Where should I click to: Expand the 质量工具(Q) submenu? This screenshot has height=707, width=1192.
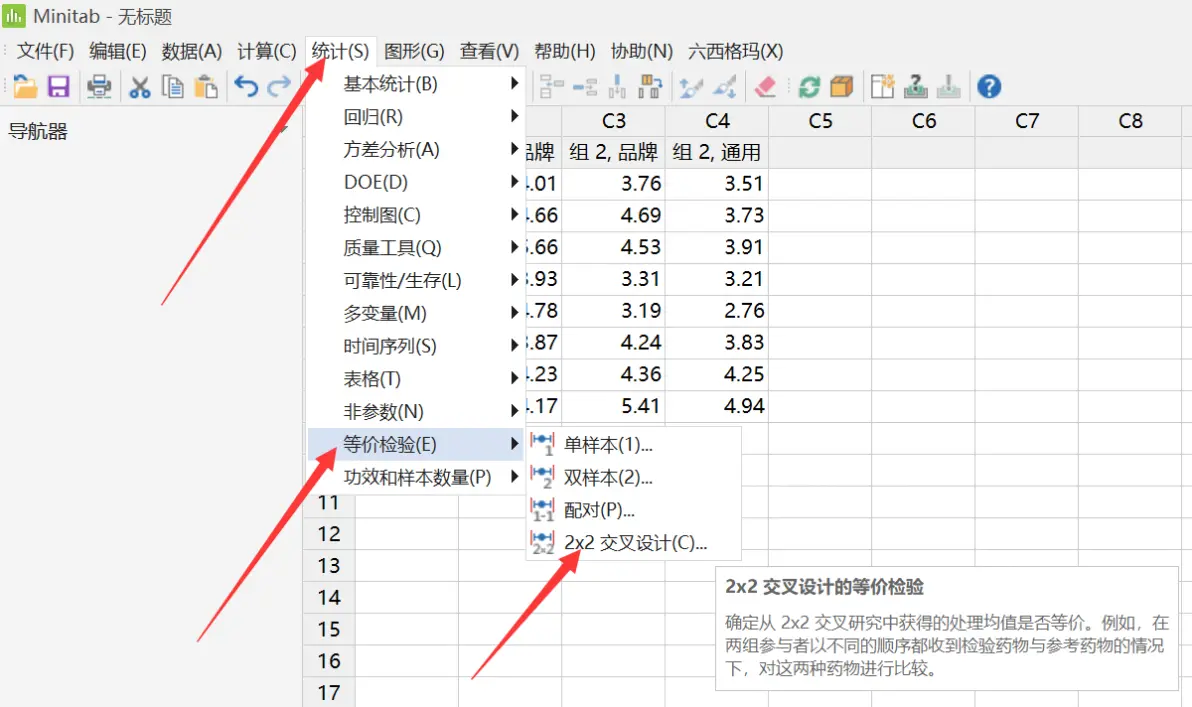416,247
